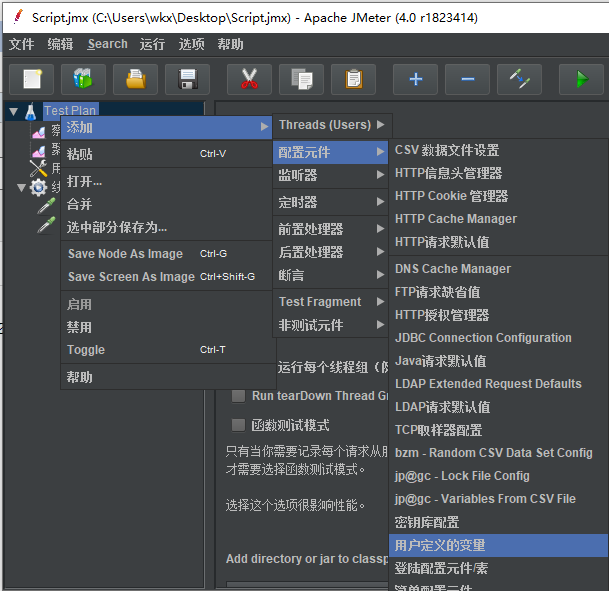Screen dimensions: 609x591
Task: Choose Save Screen As Image
Action: tap(168, 276)
